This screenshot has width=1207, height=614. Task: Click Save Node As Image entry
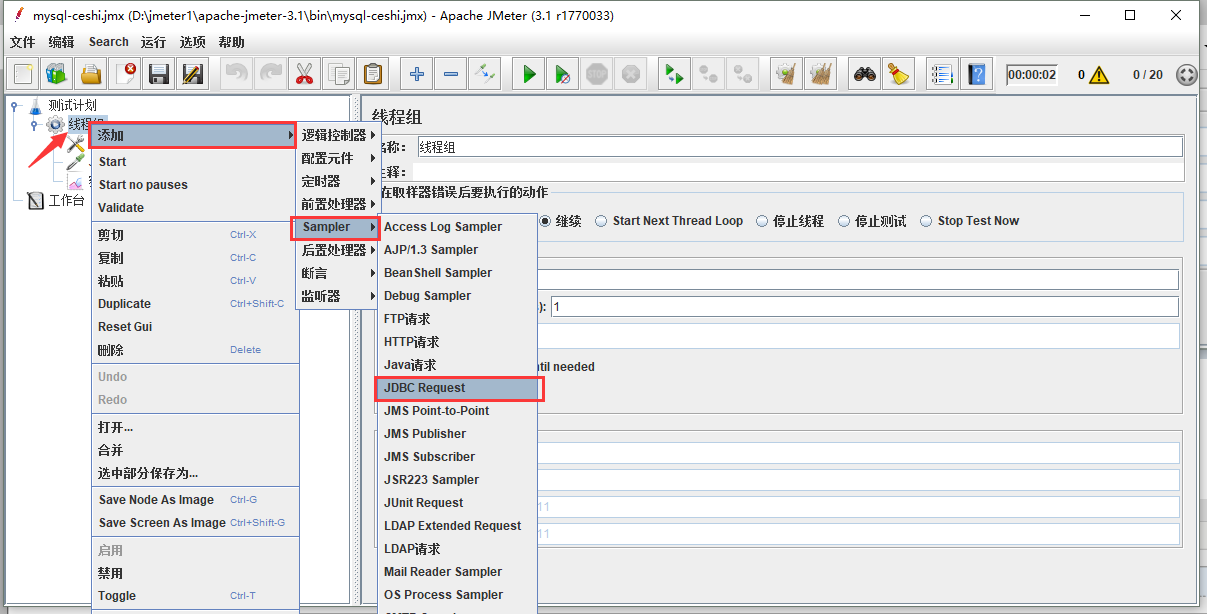pos(195,500)
